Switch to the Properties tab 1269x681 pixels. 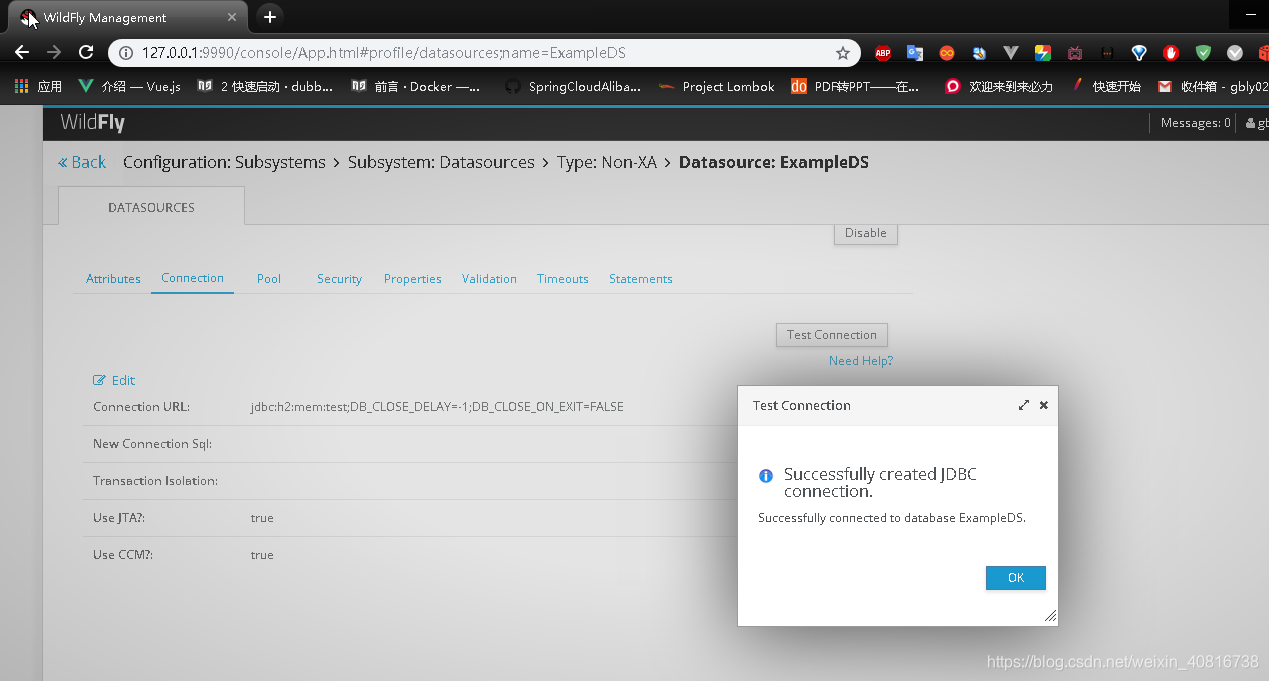pos(413,279)
